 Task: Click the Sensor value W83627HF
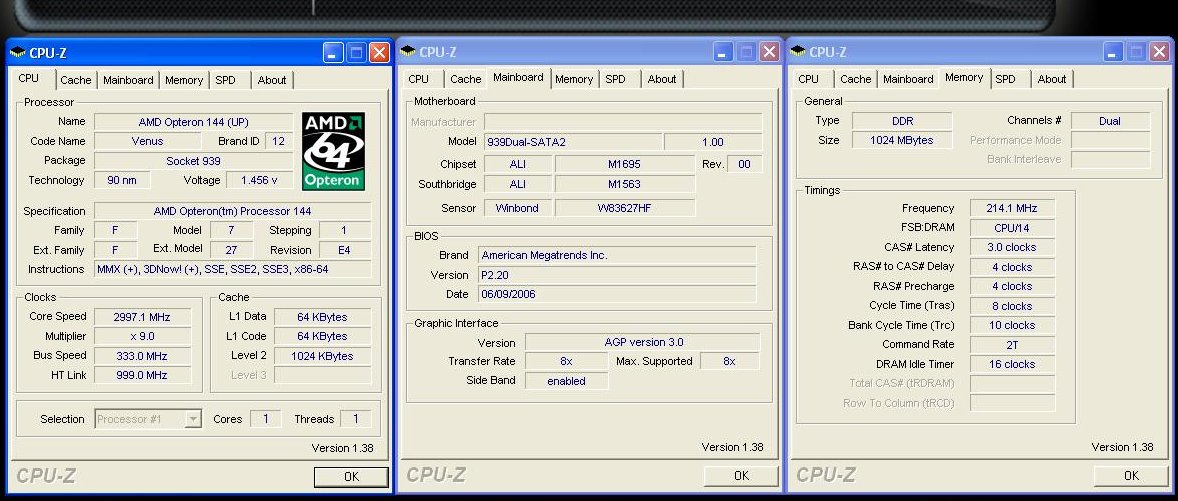click(625, 208)
